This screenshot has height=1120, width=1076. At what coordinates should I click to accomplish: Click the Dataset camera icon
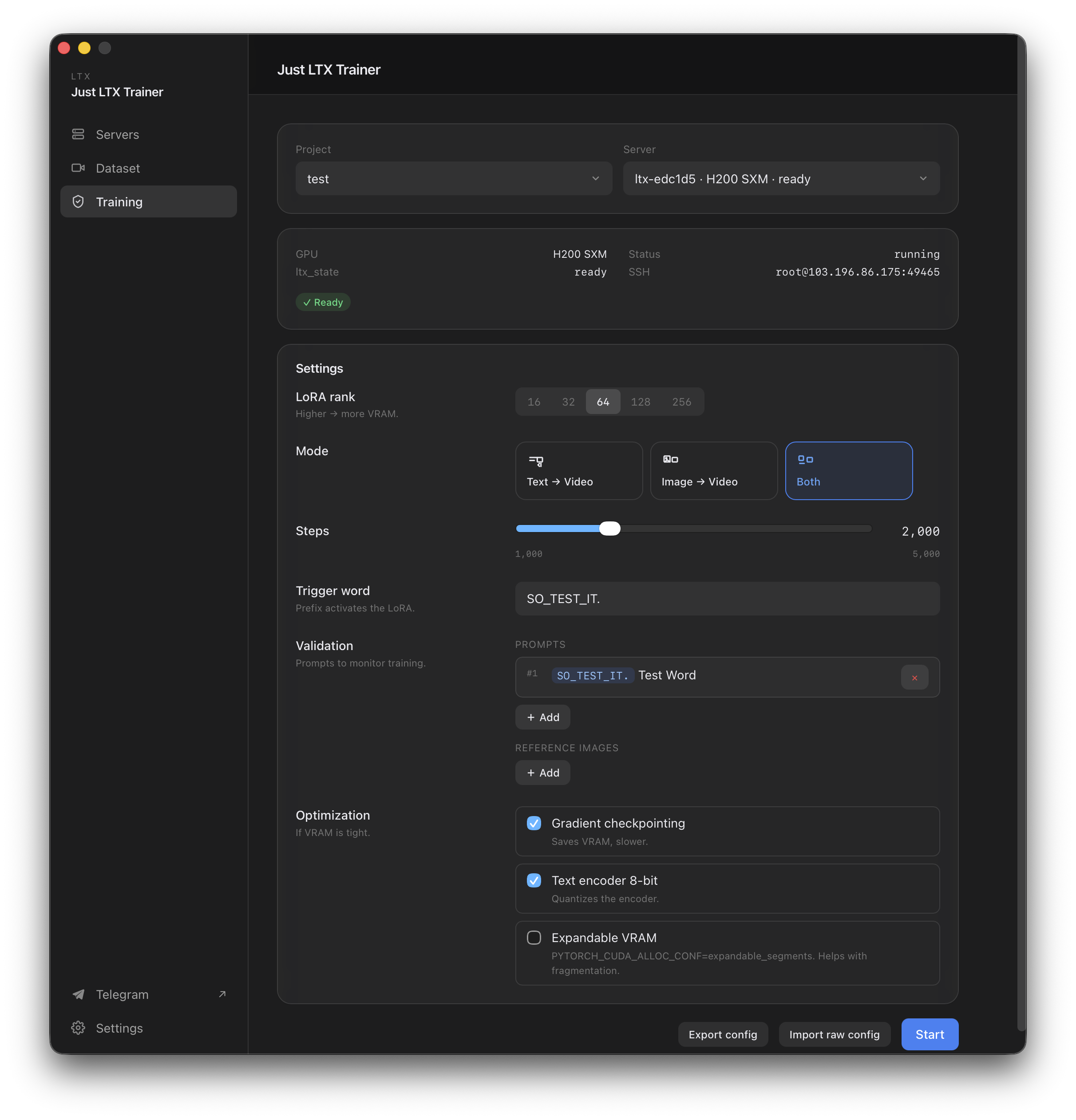coord(78,168)
